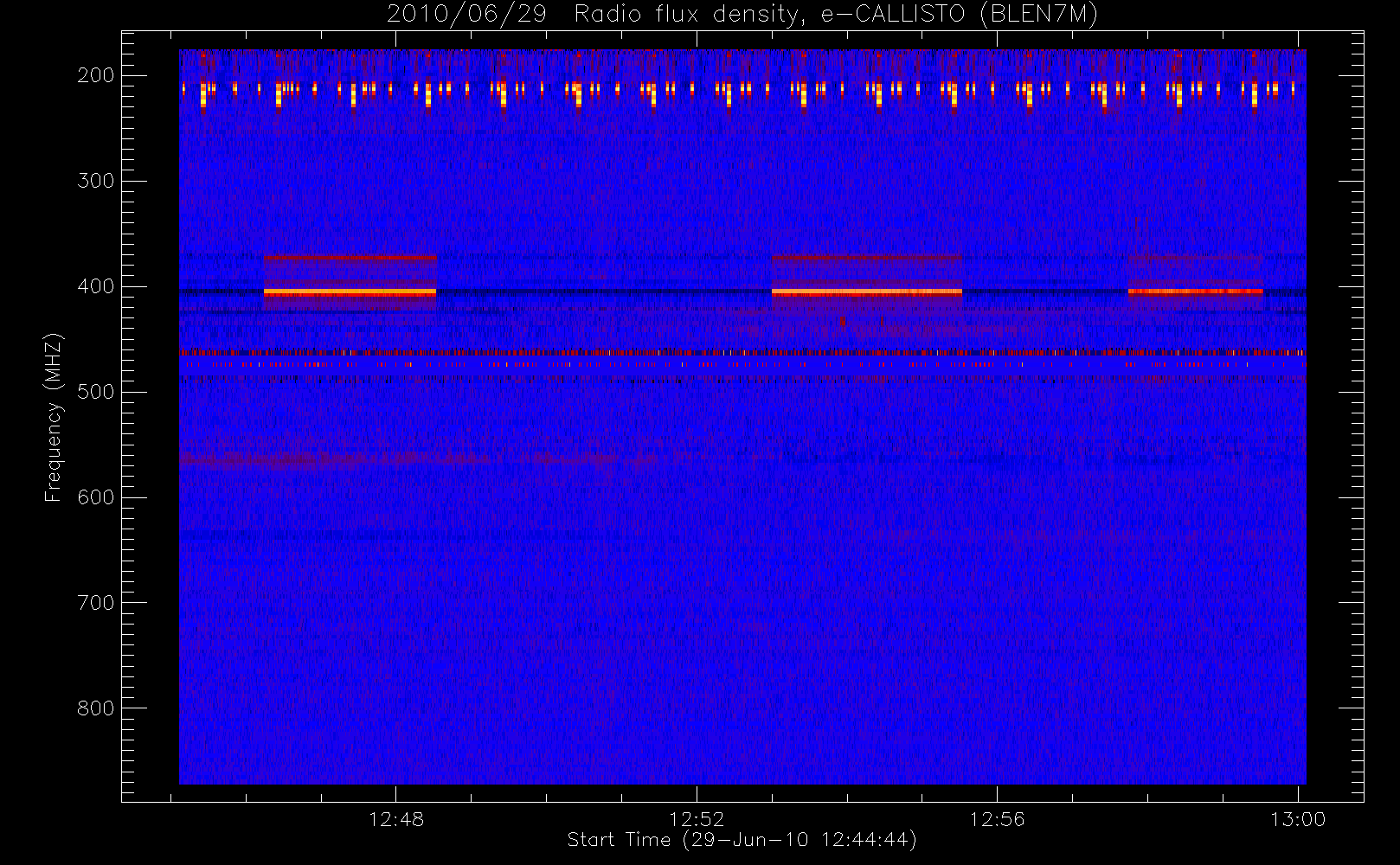This screenshot has width=1400, height=865.
Task: Select the 600 frequency tick label
Action: pyautogui.click(x=96, y=497)
